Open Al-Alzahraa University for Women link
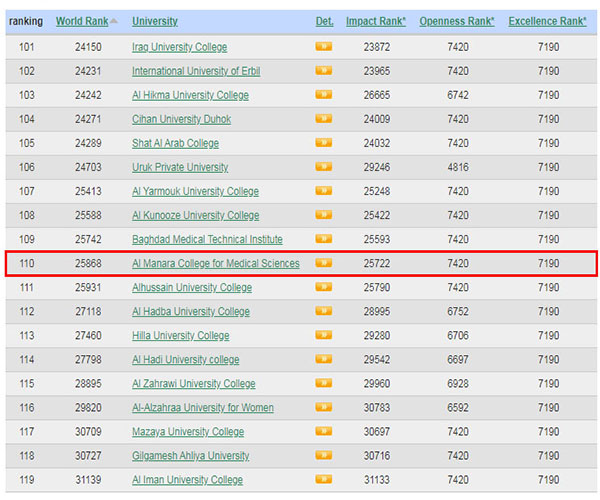 click(203, 408)
